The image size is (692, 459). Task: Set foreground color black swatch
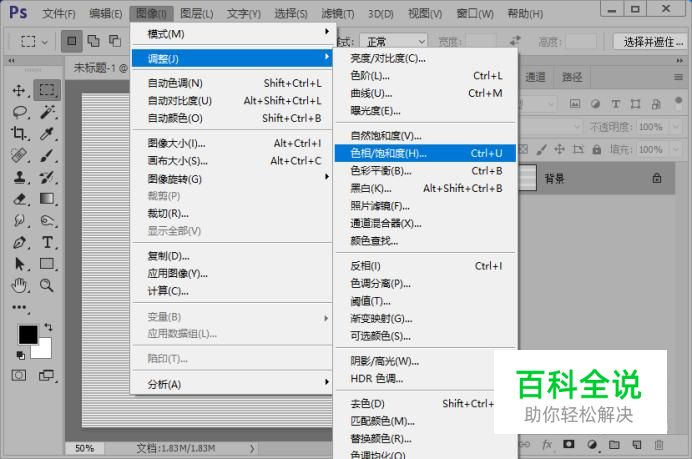pos(27,334)
